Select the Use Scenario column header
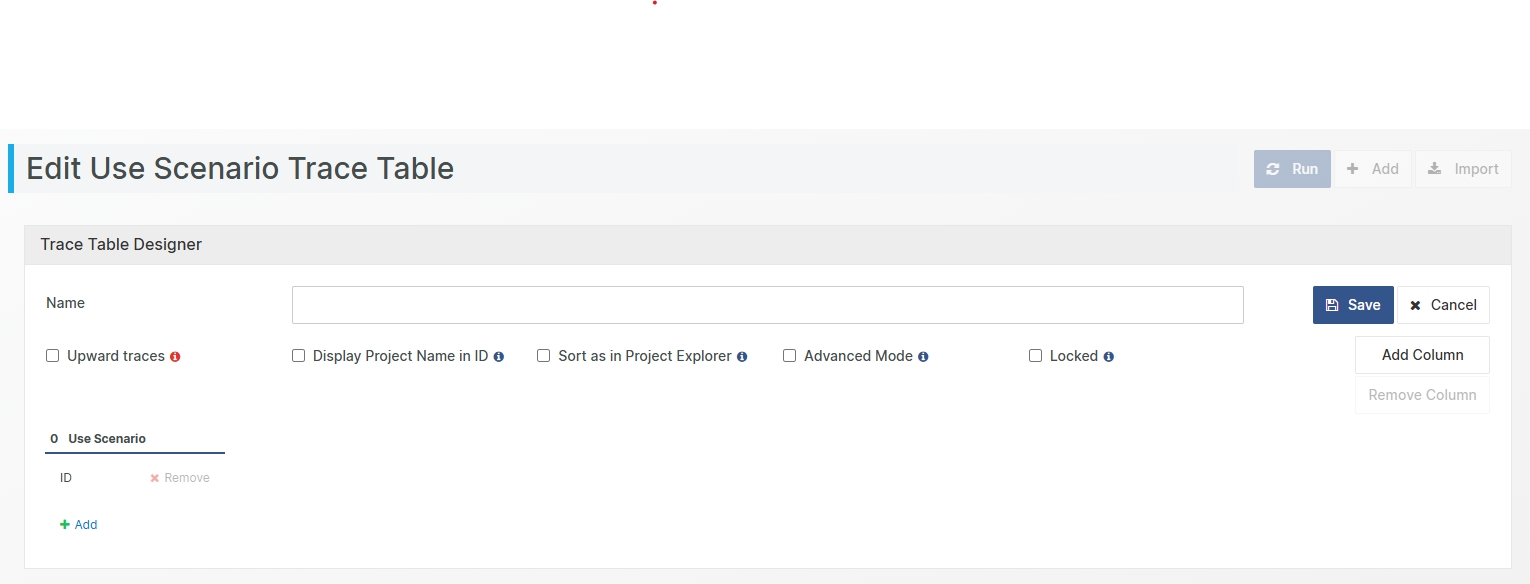The height and width of the screenshot is (584, 1530). click(x=107, y=439)
